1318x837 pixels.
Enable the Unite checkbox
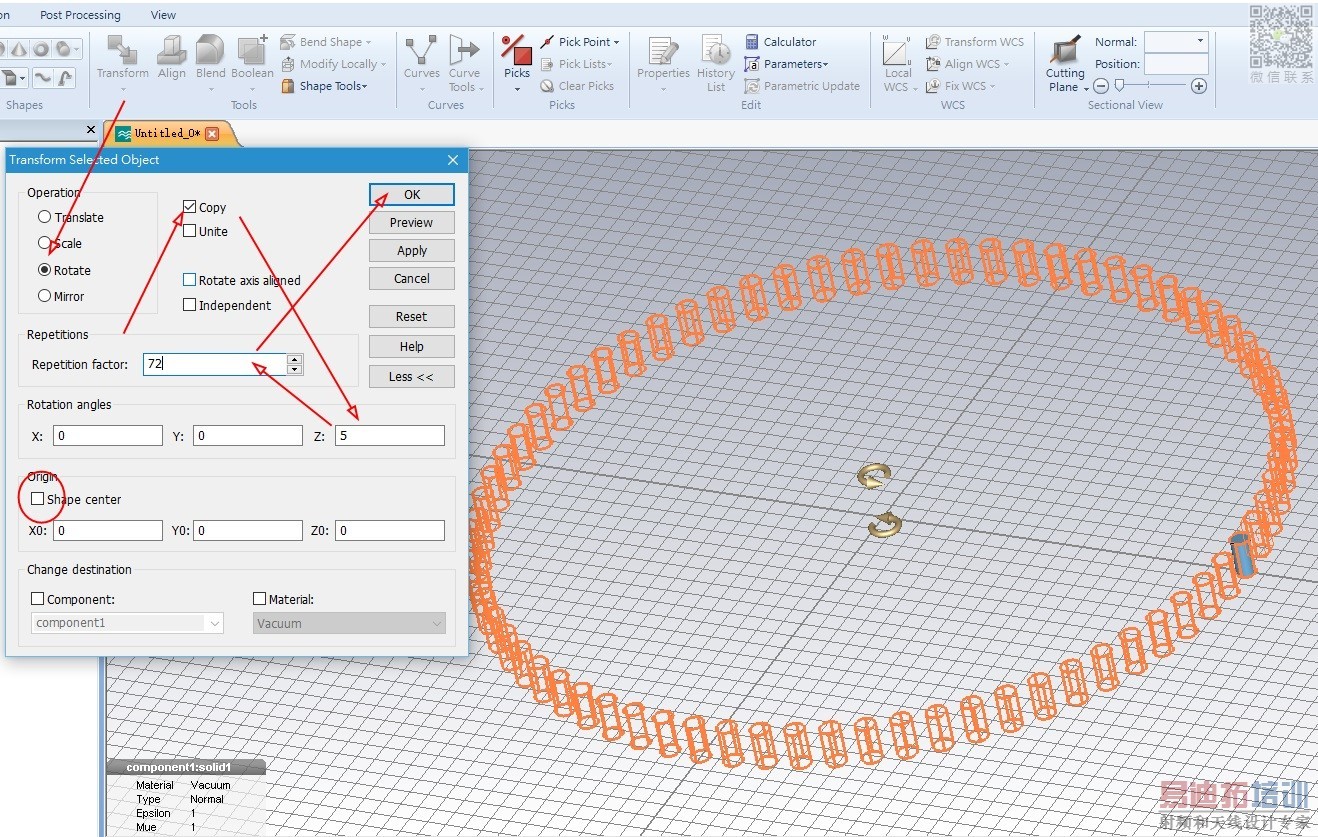click(x=190, y=231)
